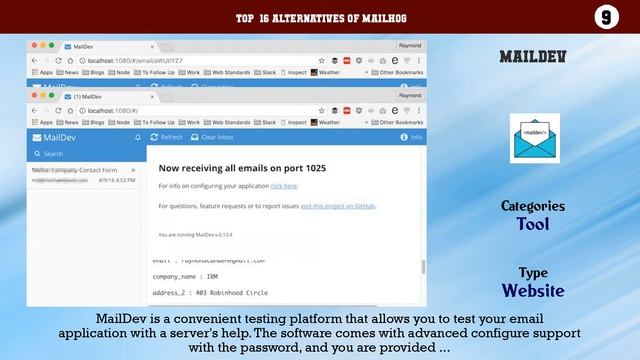Screen dimensions: 640x360
Task: Click Clear Inbox in MailDev toolbar
Action: pos(212,137)
